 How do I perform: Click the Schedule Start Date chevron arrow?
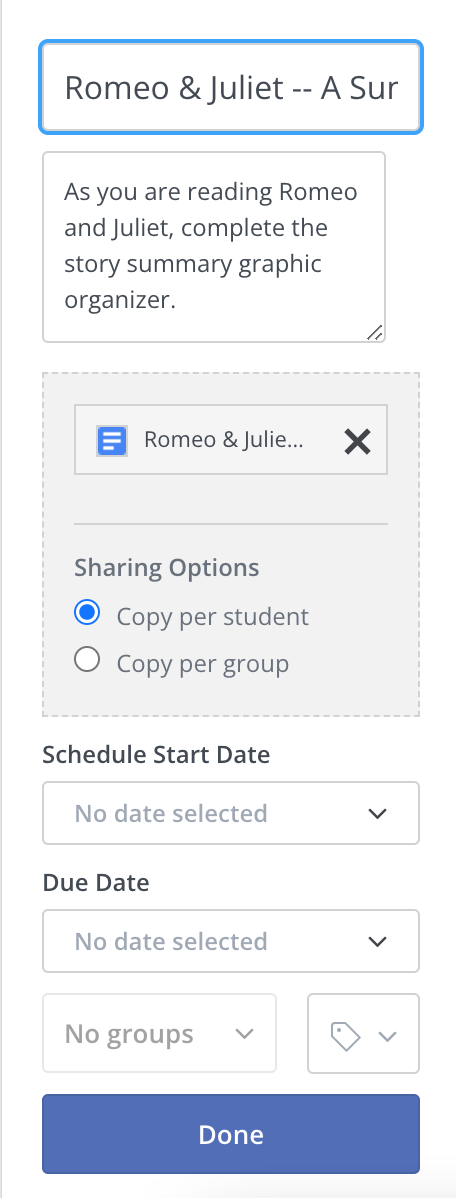(x=377, y=814)
